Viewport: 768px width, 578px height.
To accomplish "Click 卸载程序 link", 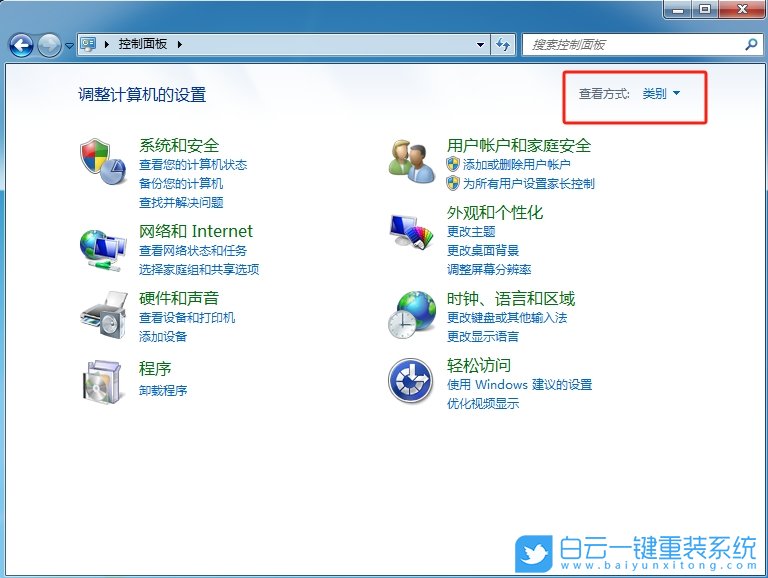I will coord(163,390).
